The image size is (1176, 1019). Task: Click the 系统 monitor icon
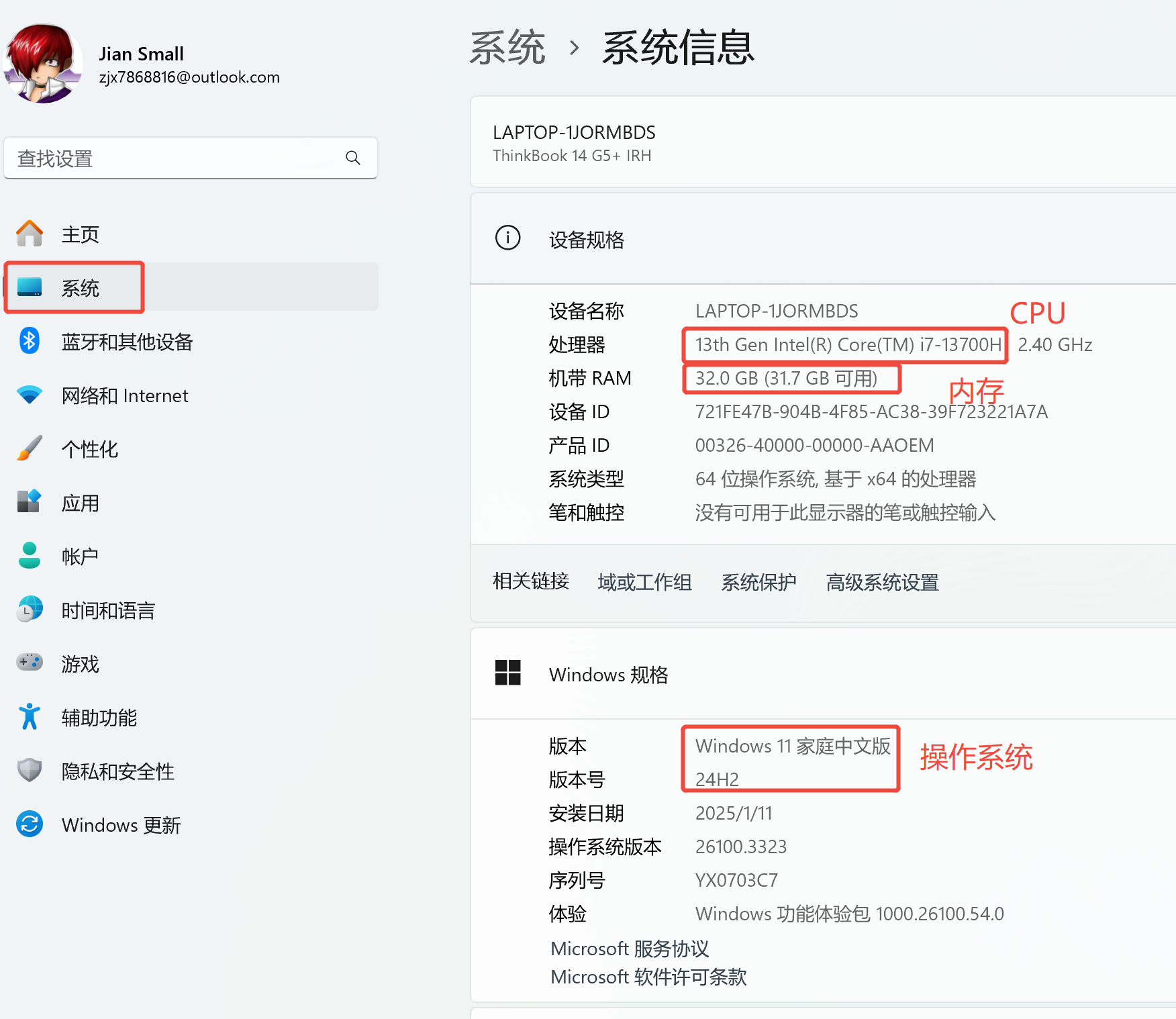[x=30, y=287]
